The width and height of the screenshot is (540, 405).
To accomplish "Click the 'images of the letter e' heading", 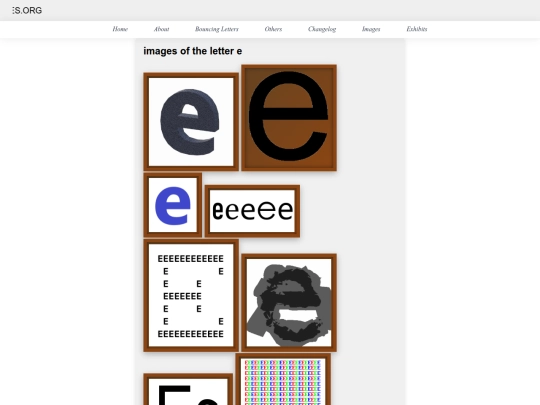I will click(193, 51).
